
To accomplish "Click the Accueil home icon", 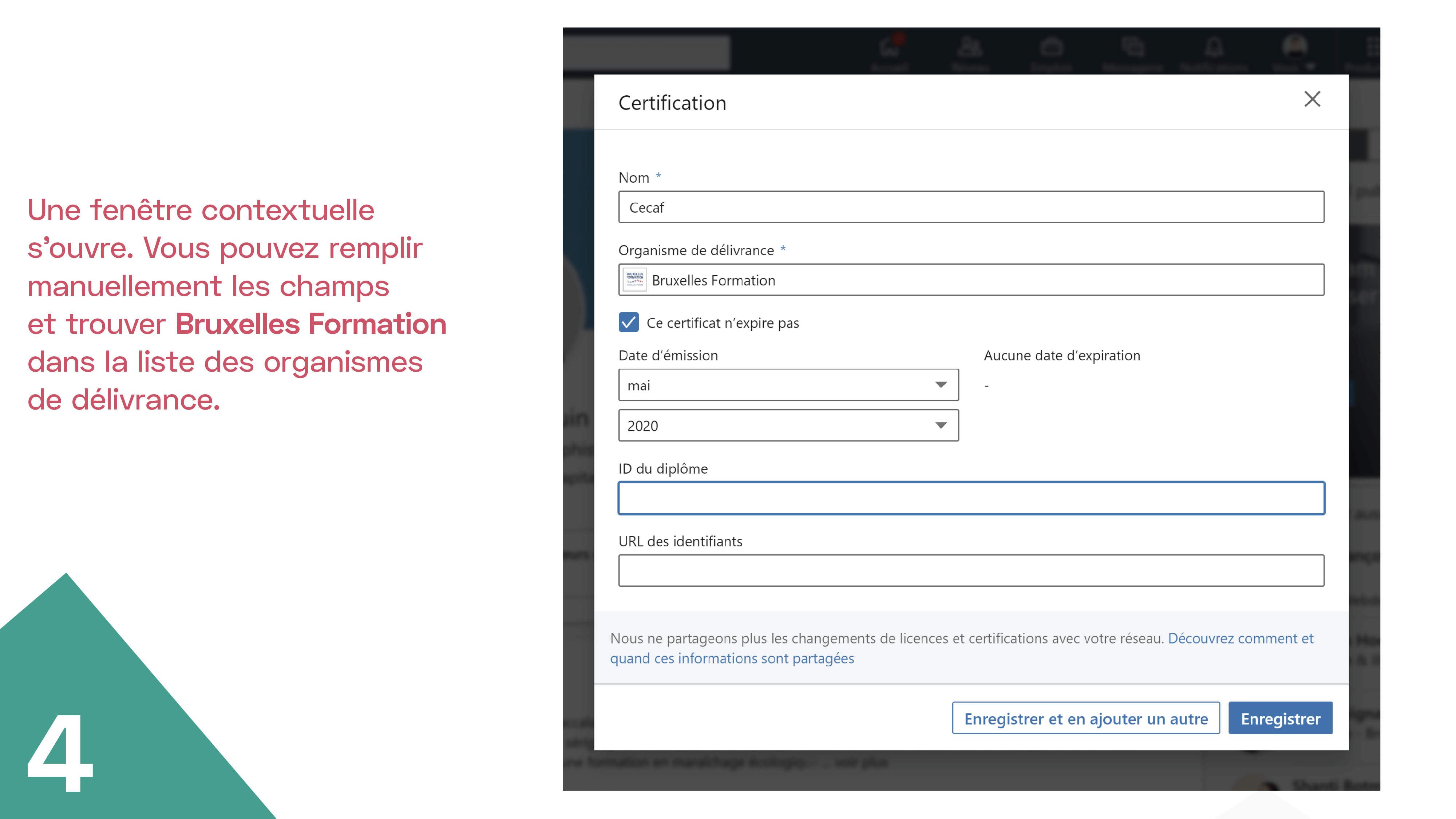I will 890,48.
